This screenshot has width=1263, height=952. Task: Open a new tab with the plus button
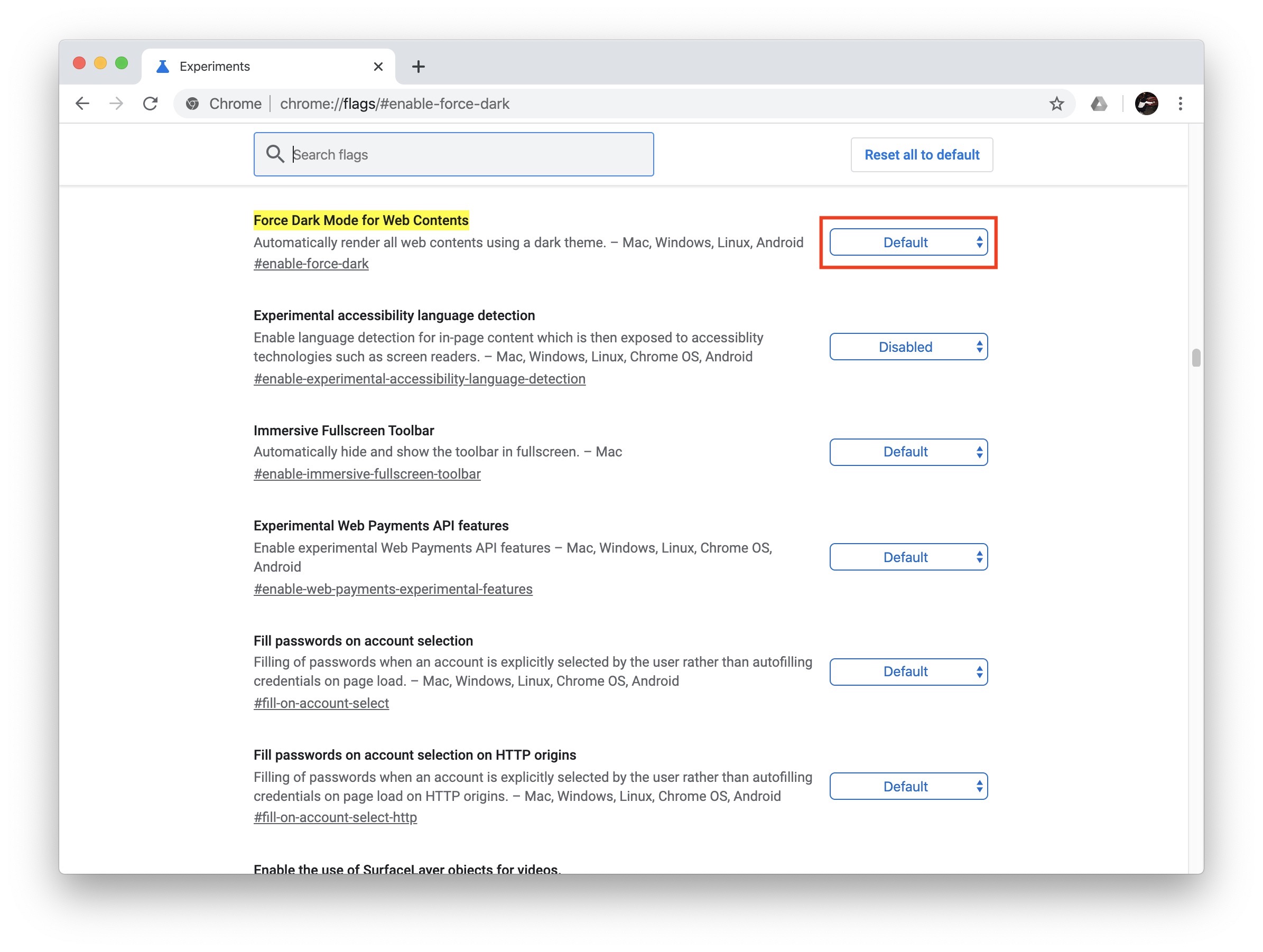click(x=418, y=67)
